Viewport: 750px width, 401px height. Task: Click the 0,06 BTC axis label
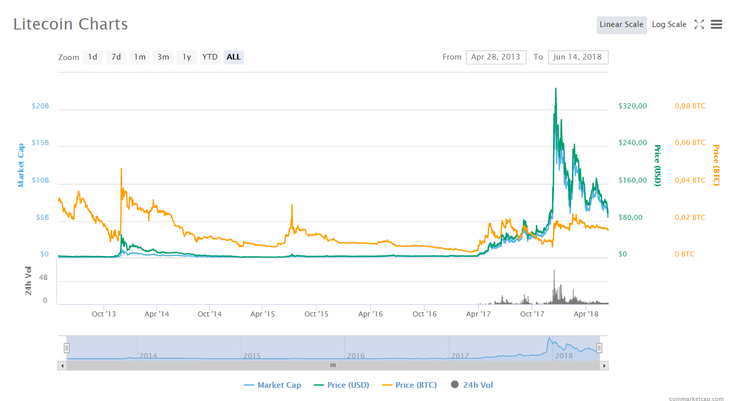[690, 143]
